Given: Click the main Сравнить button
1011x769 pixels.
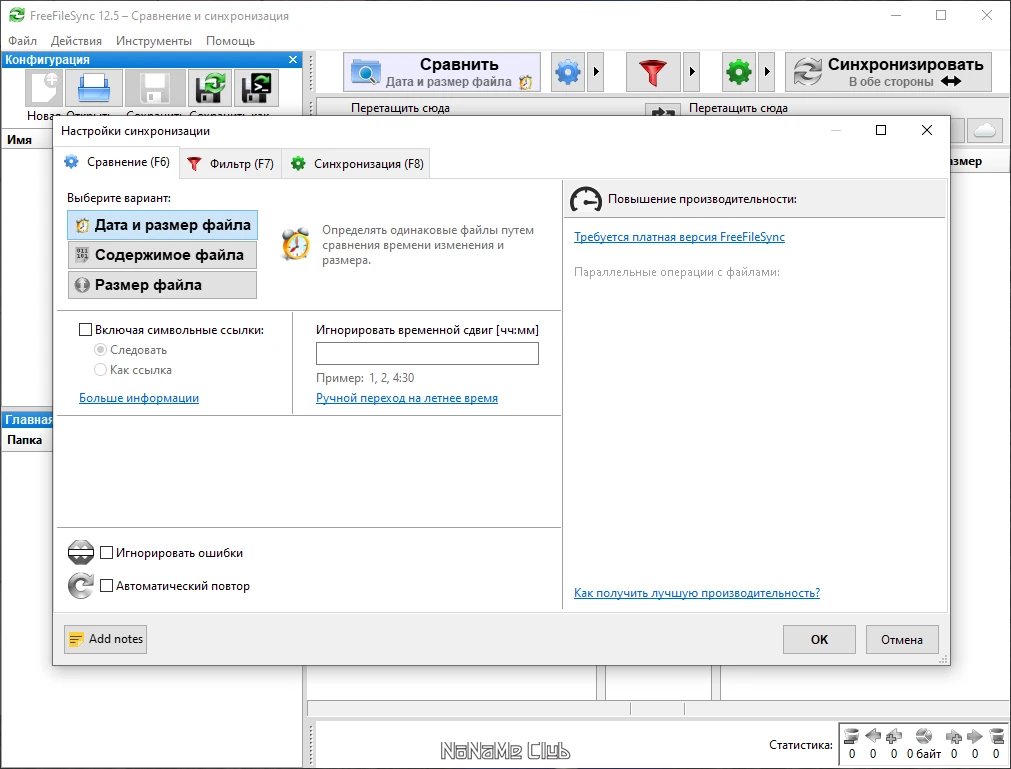Looking at the screenshot, I should tap(442, 72).
